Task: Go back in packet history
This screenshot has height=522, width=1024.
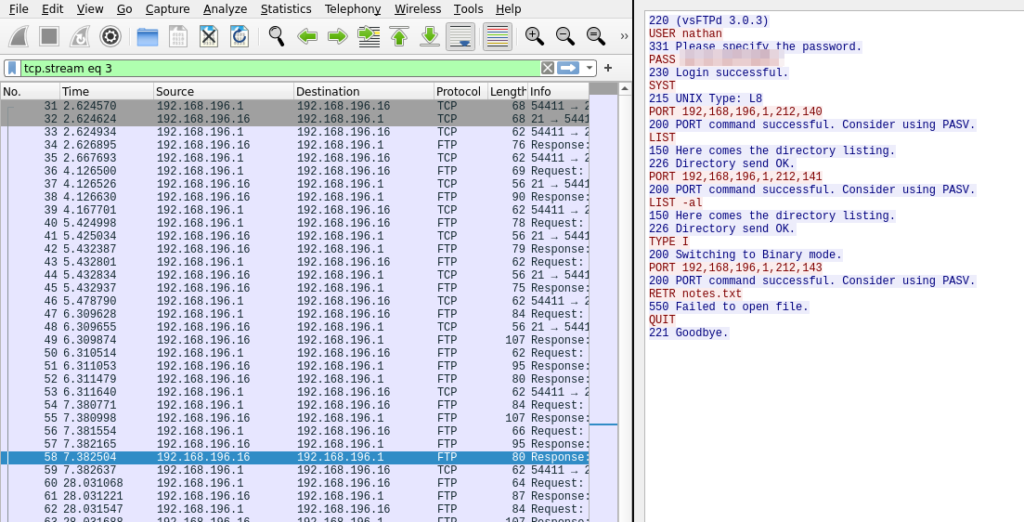Action: click(x=307, y=37)
